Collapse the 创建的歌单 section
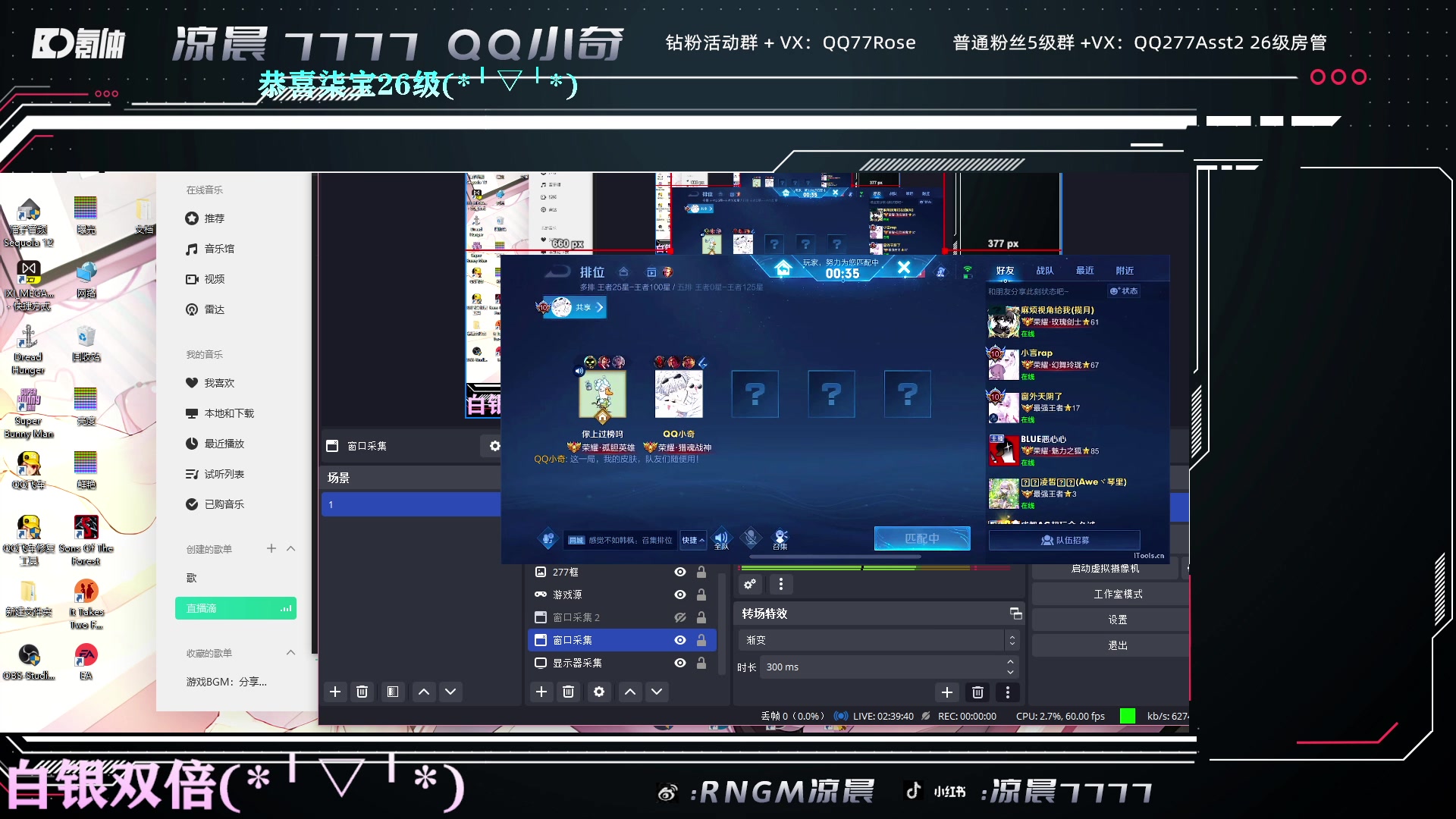 [291, 548]
